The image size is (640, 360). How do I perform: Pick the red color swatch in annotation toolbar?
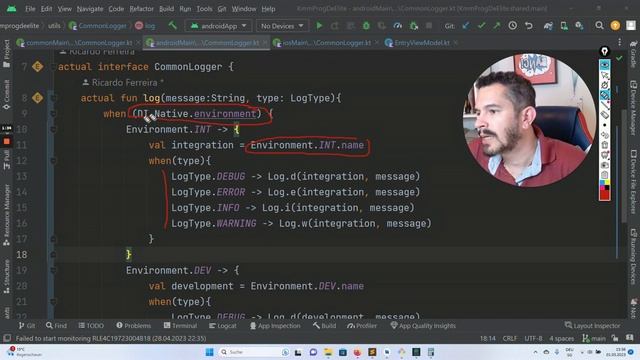[x=604, y=195]
